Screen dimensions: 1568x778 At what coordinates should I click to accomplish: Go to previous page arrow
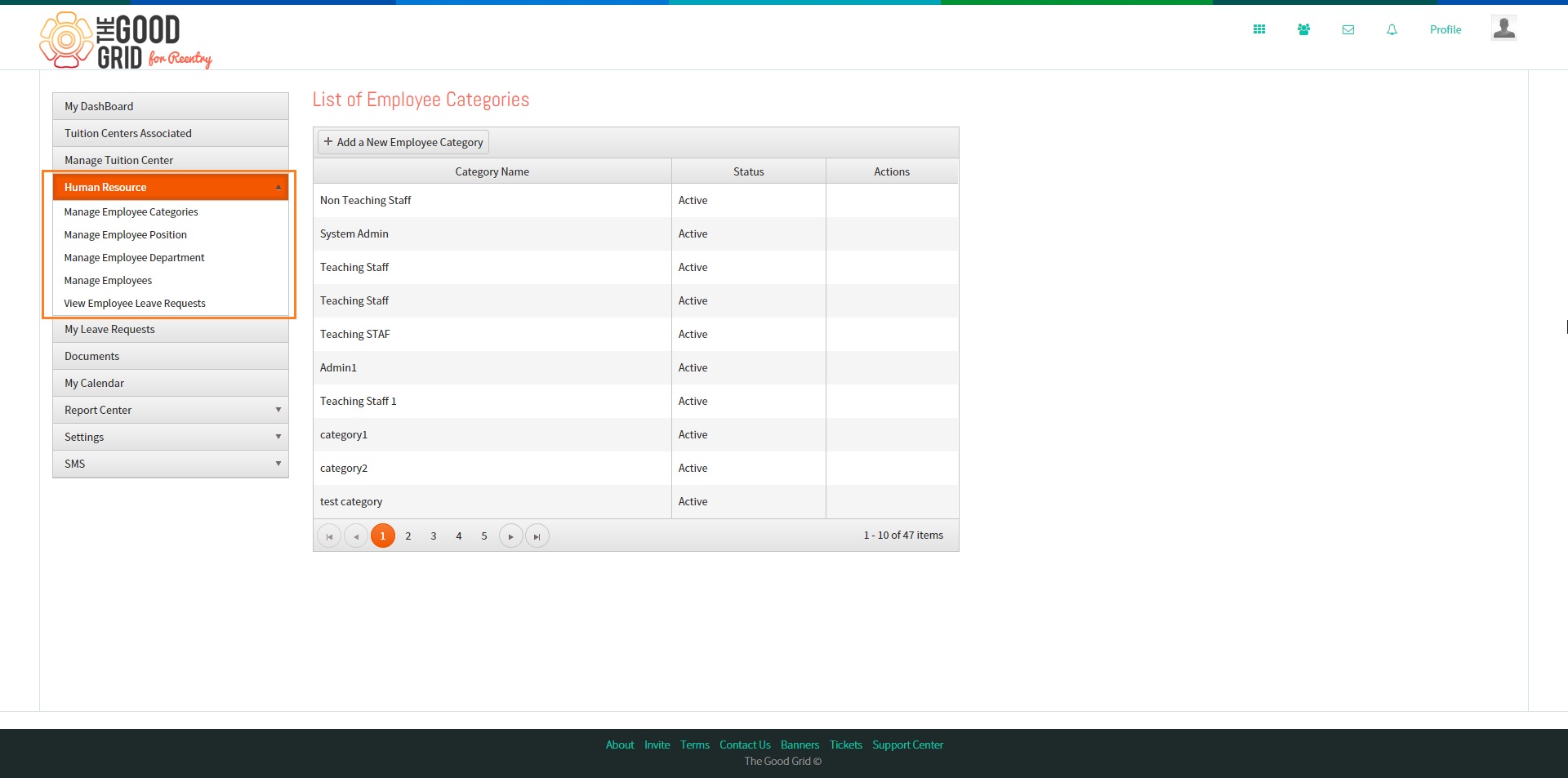[356, 536]
